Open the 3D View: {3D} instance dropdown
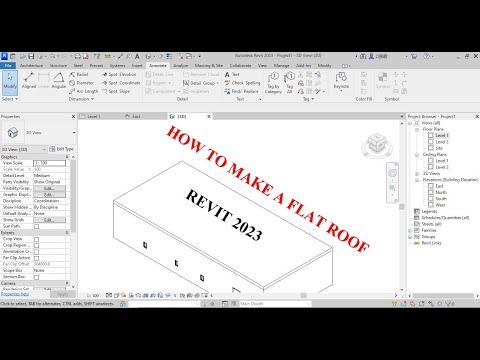 pyautogui.click(x=23, y=149)
